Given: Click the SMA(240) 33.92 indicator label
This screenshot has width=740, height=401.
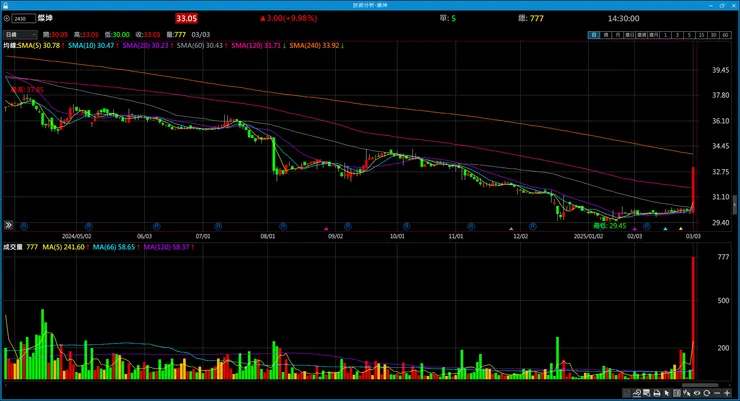Looking at the screenshot, I should click(x=314, y=45).
